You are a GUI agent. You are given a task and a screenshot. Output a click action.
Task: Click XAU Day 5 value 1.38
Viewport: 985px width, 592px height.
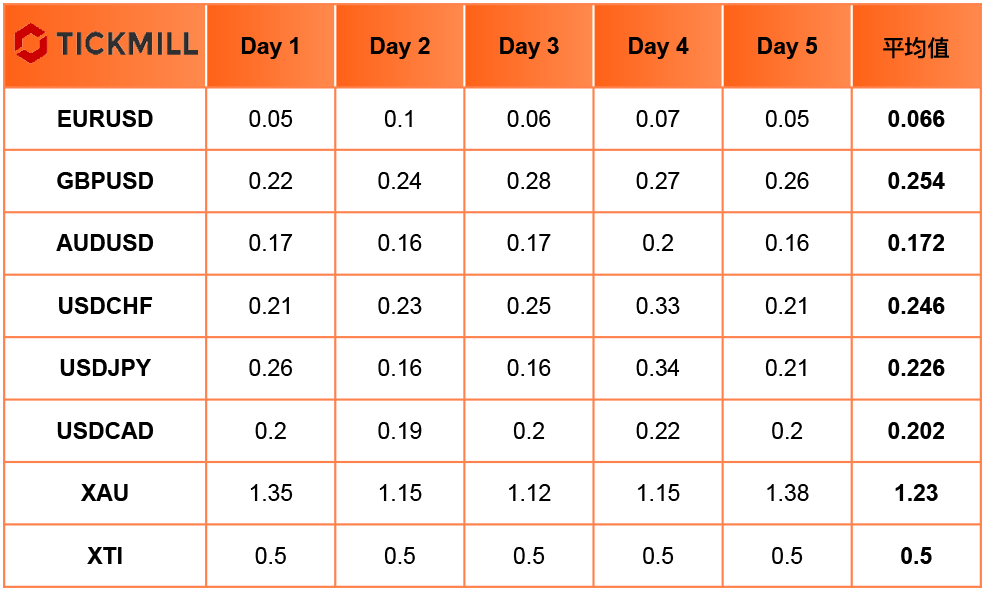(786, 493)
